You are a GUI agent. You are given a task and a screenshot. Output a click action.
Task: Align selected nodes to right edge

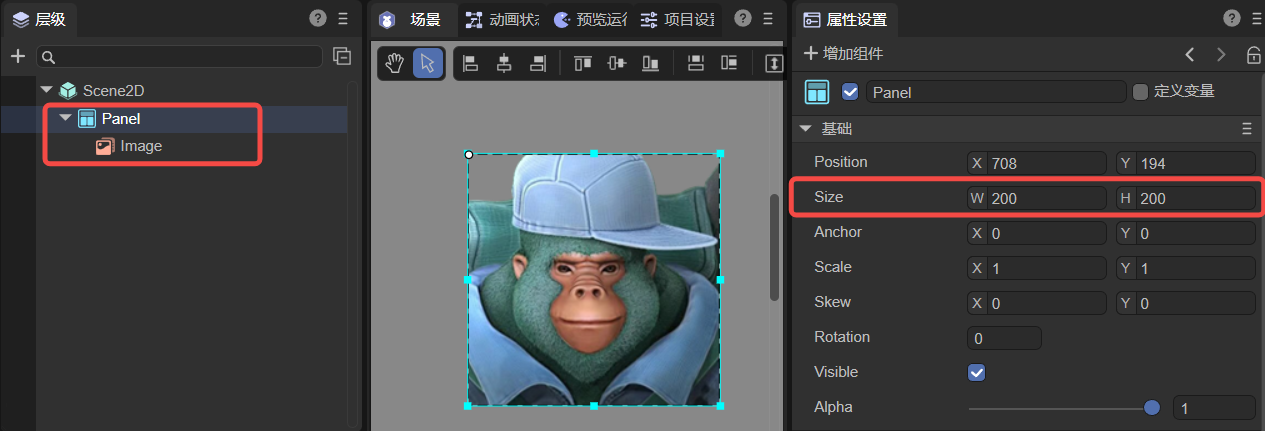[538, 63]
